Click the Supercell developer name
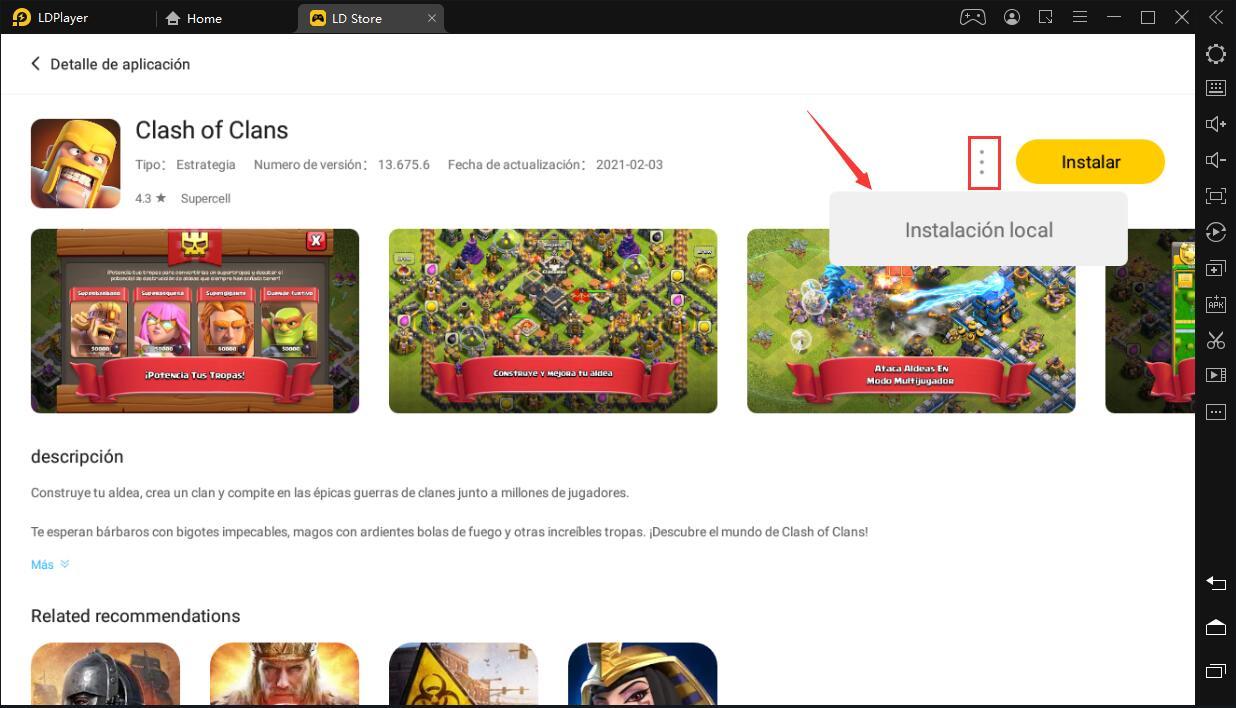The width and height of the screenshot is (1236, 708). pyautogui.click(x=206, y=199)
